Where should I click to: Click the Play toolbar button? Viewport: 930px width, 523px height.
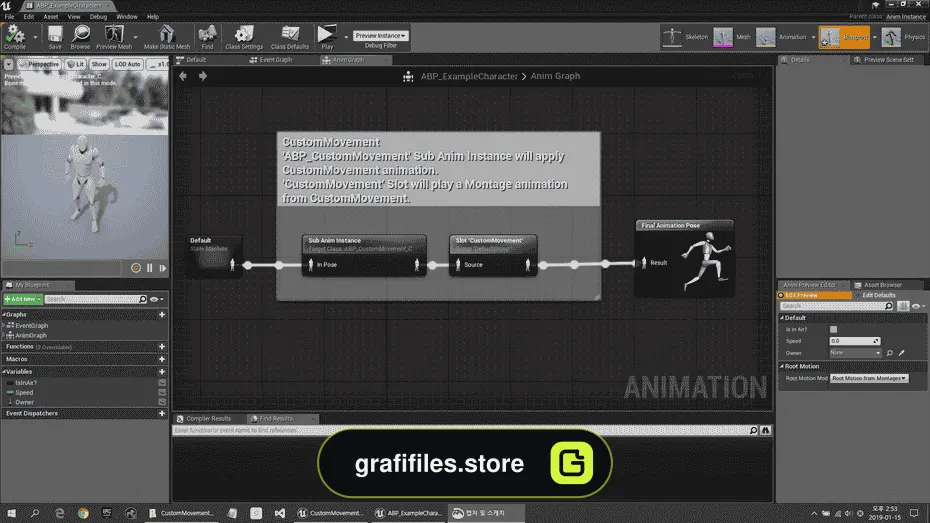click(x=326, y=37)
